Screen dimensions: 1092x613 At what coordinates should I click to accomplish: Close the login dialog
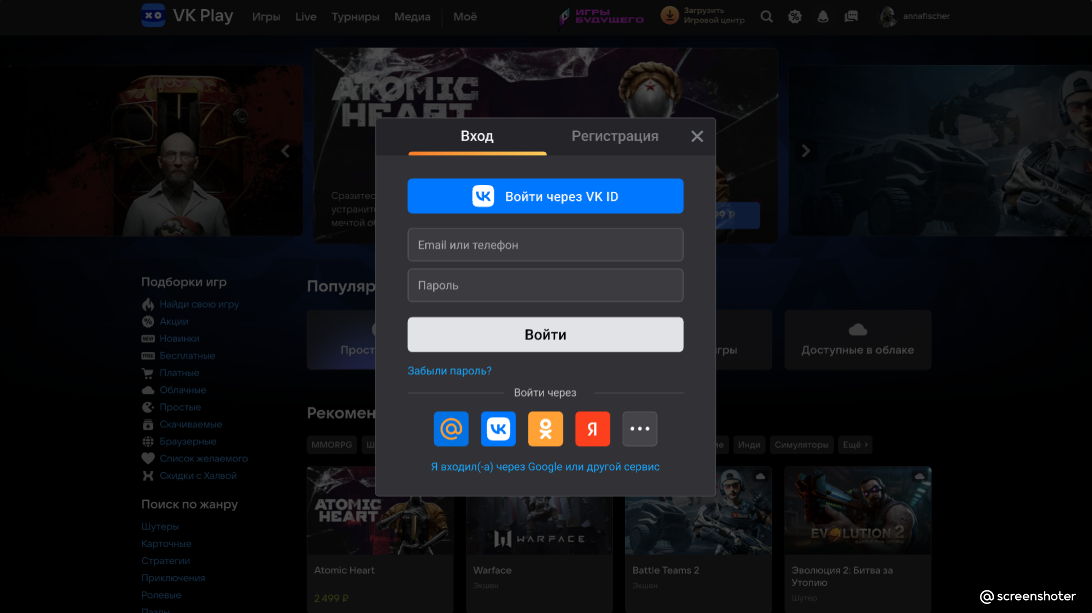click(697, 137)
